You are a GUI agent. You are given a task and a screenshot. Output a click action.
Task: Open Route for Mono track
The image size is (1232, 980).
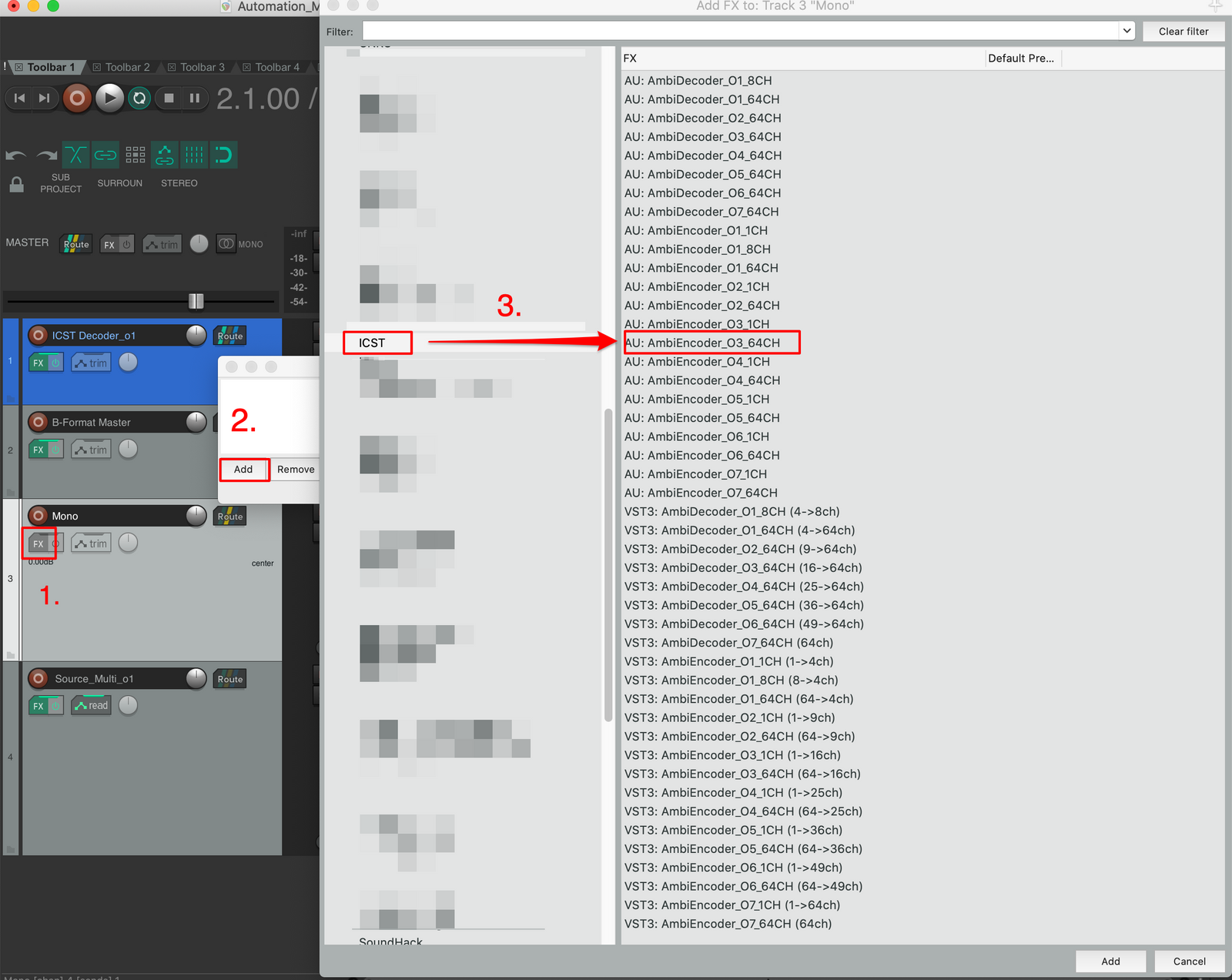pyautogui.click(x=229, y=517)
